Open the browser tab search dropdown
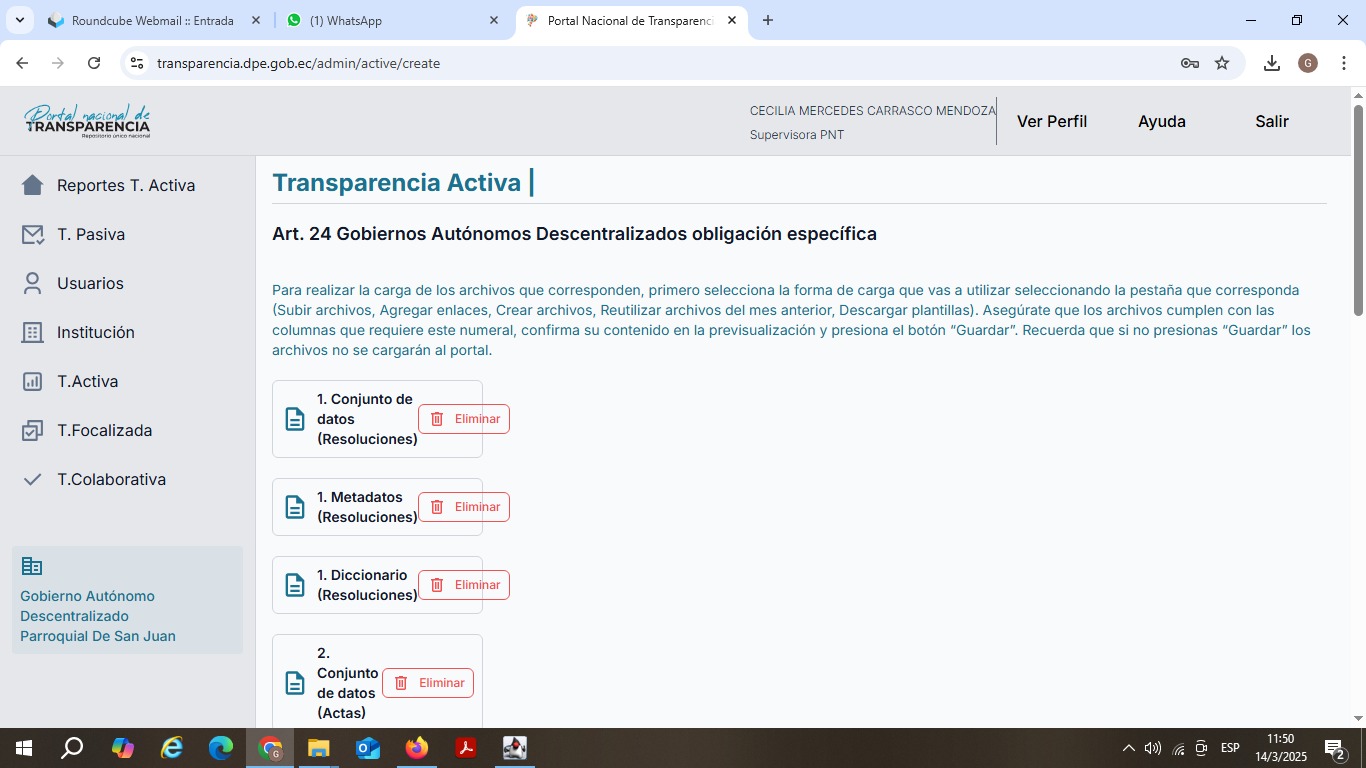 click(x=19, y=20)
